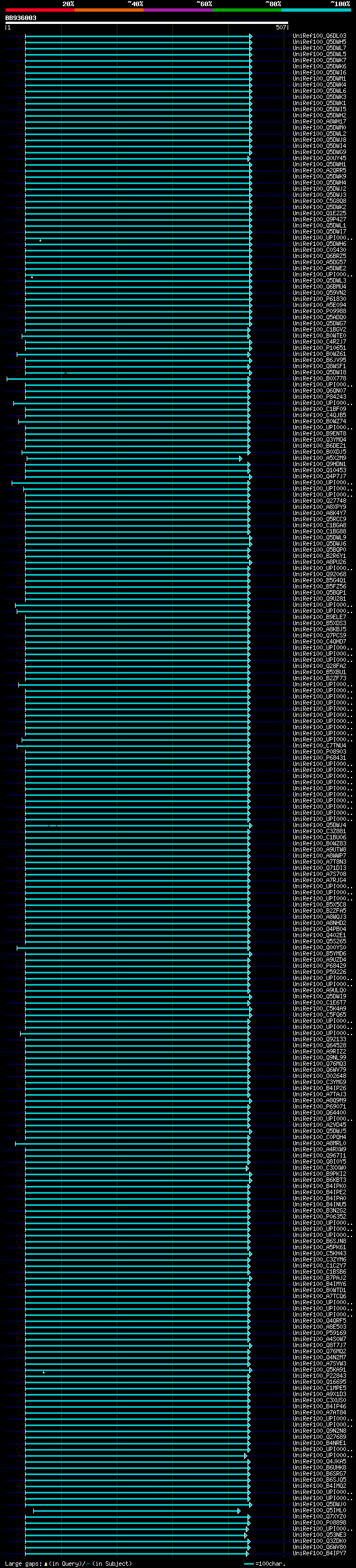This screenshot has height=1568, width=356.
Task: Click the BB936003 query name
Action: [x=21, y=18]
